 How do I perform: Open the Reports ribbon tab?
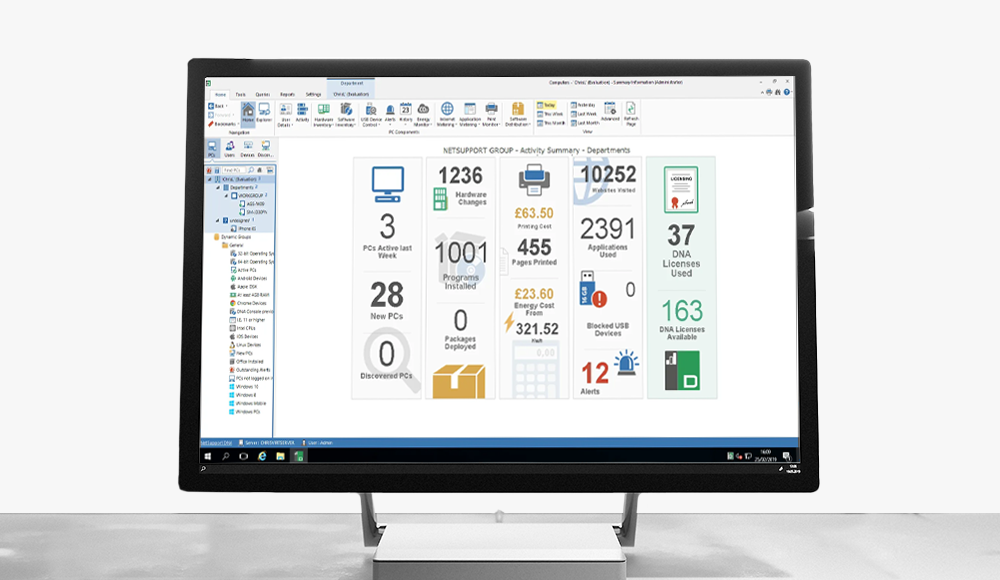tap(288, 93)
